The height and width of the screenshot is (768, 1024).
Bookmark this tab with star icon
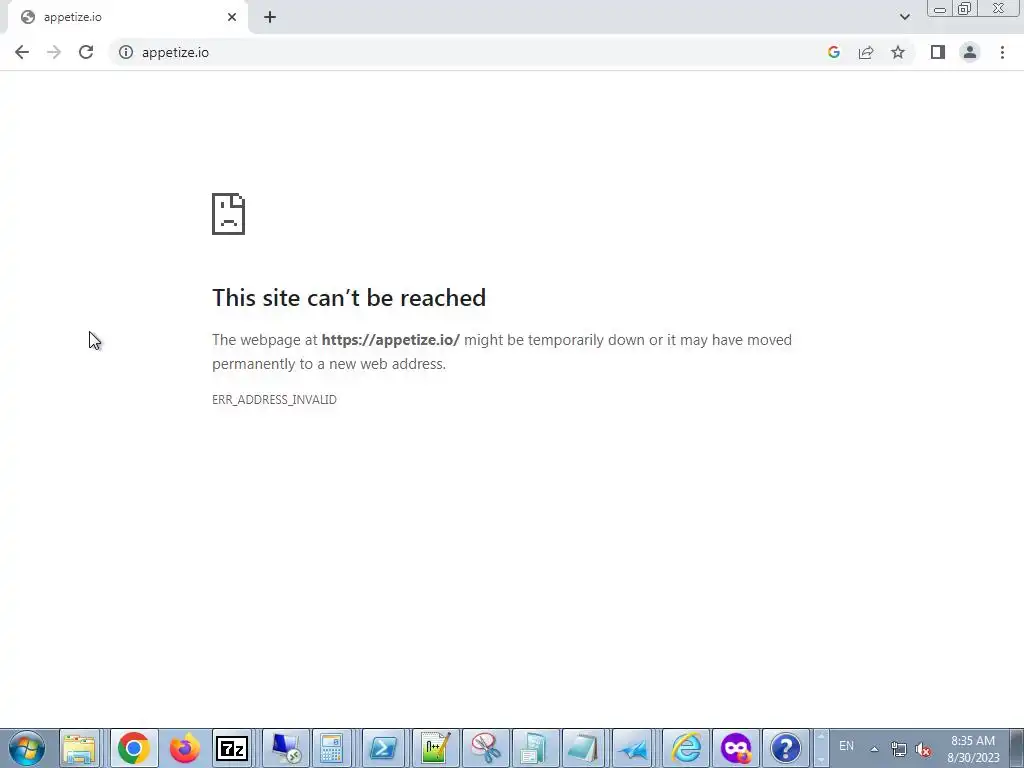coord(898,52)
